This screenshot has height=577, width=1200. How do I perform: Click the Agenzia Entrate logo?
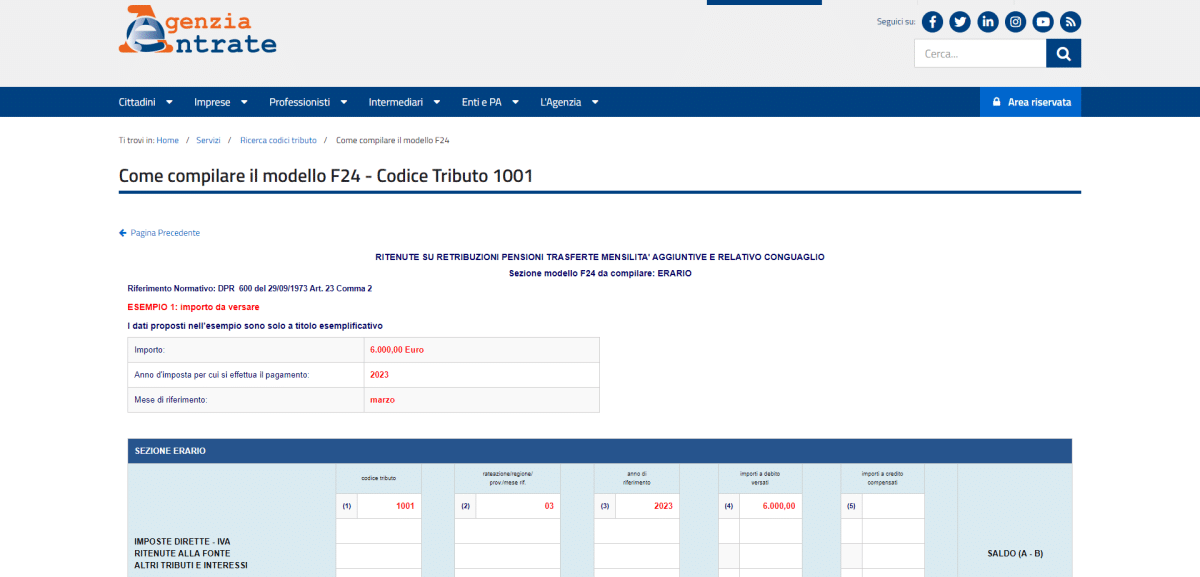point(197,31)
